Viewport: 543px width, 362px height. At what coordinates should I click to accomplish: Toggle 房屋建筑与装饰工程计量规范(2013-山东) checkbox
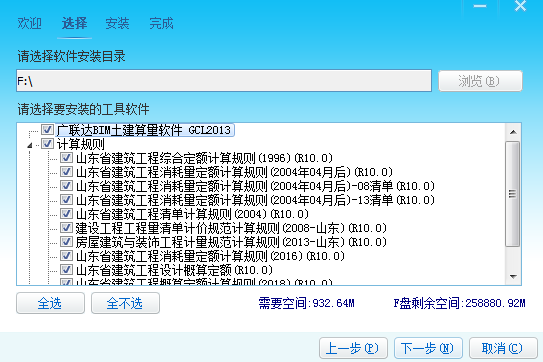pyautogui.click(x=66, y=241)
